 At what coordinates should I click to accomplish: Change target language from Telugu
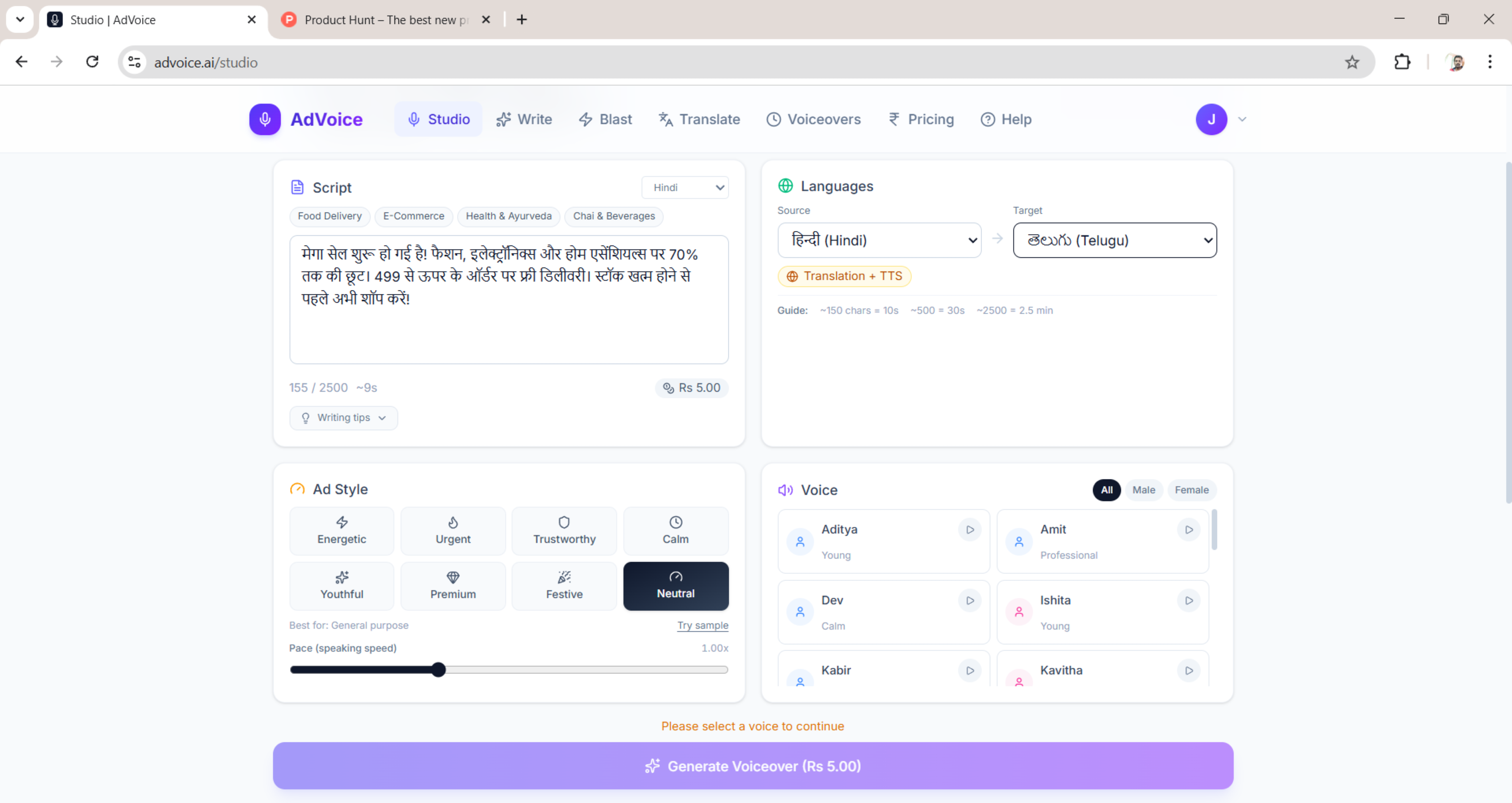(x=1114, y=240)
